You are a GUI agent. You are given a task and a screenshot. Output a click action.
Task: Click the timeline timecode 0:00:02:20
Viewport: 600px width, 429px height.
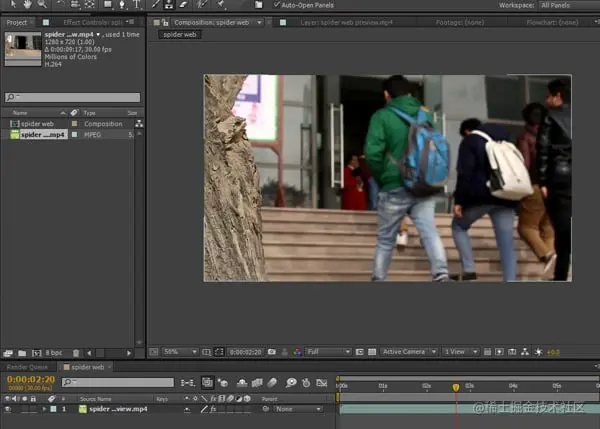click(31, 379)
